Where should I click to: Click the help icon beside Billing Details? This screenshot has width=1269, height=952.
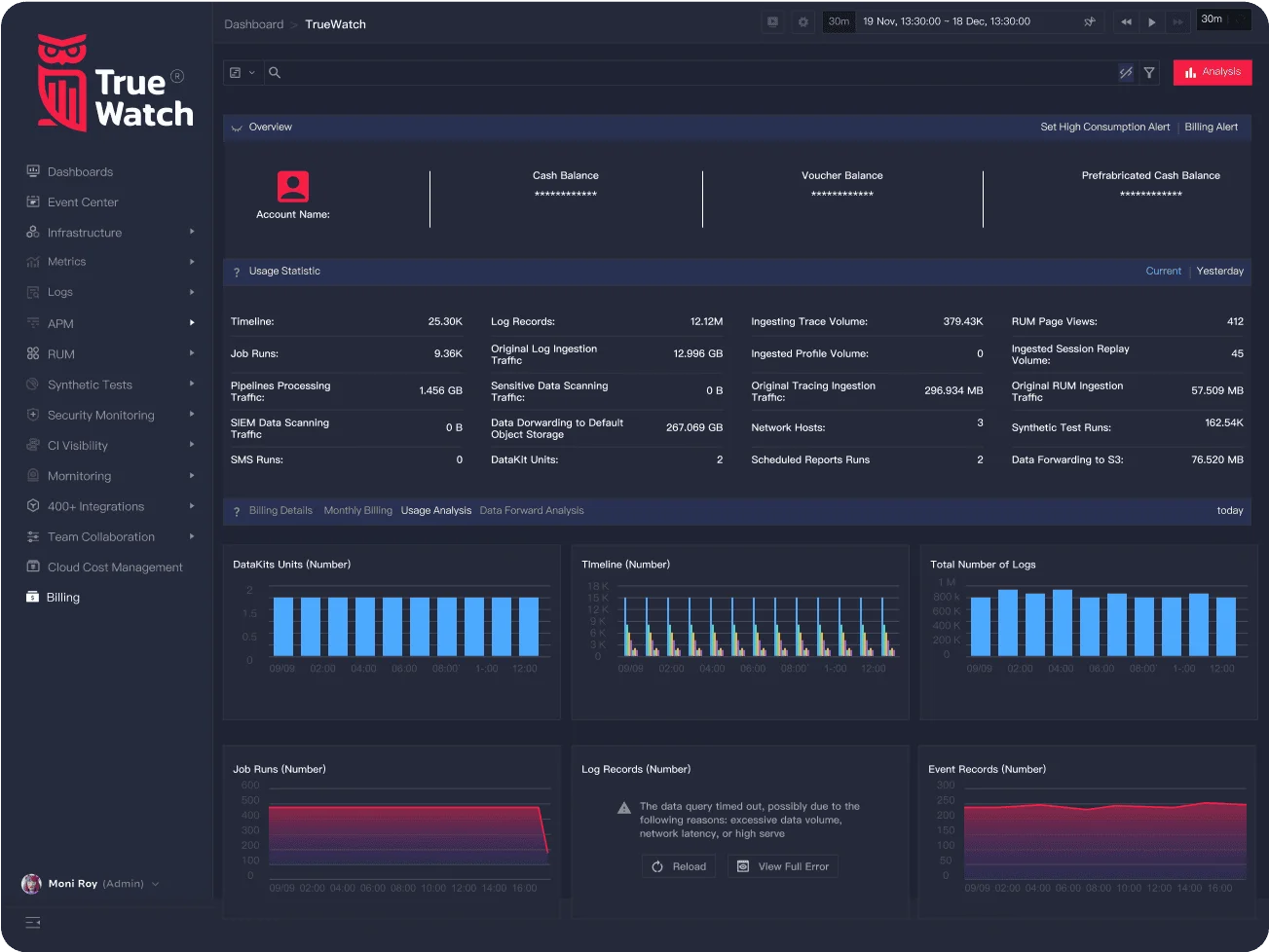(x=237, y=511)
